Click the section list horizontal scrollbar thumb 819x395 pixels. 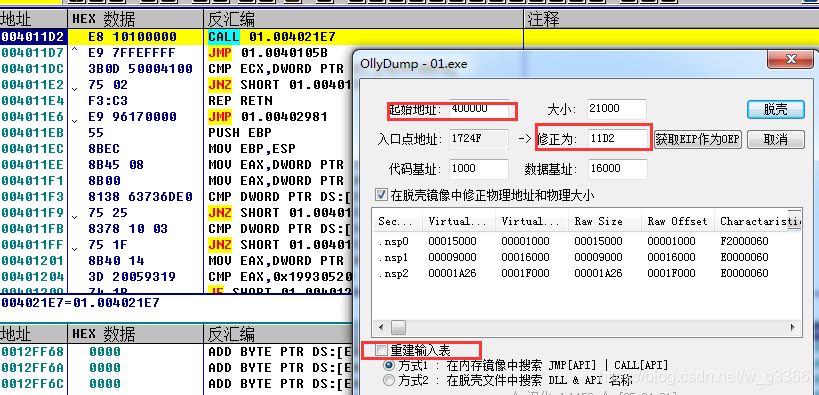[399, 328]
